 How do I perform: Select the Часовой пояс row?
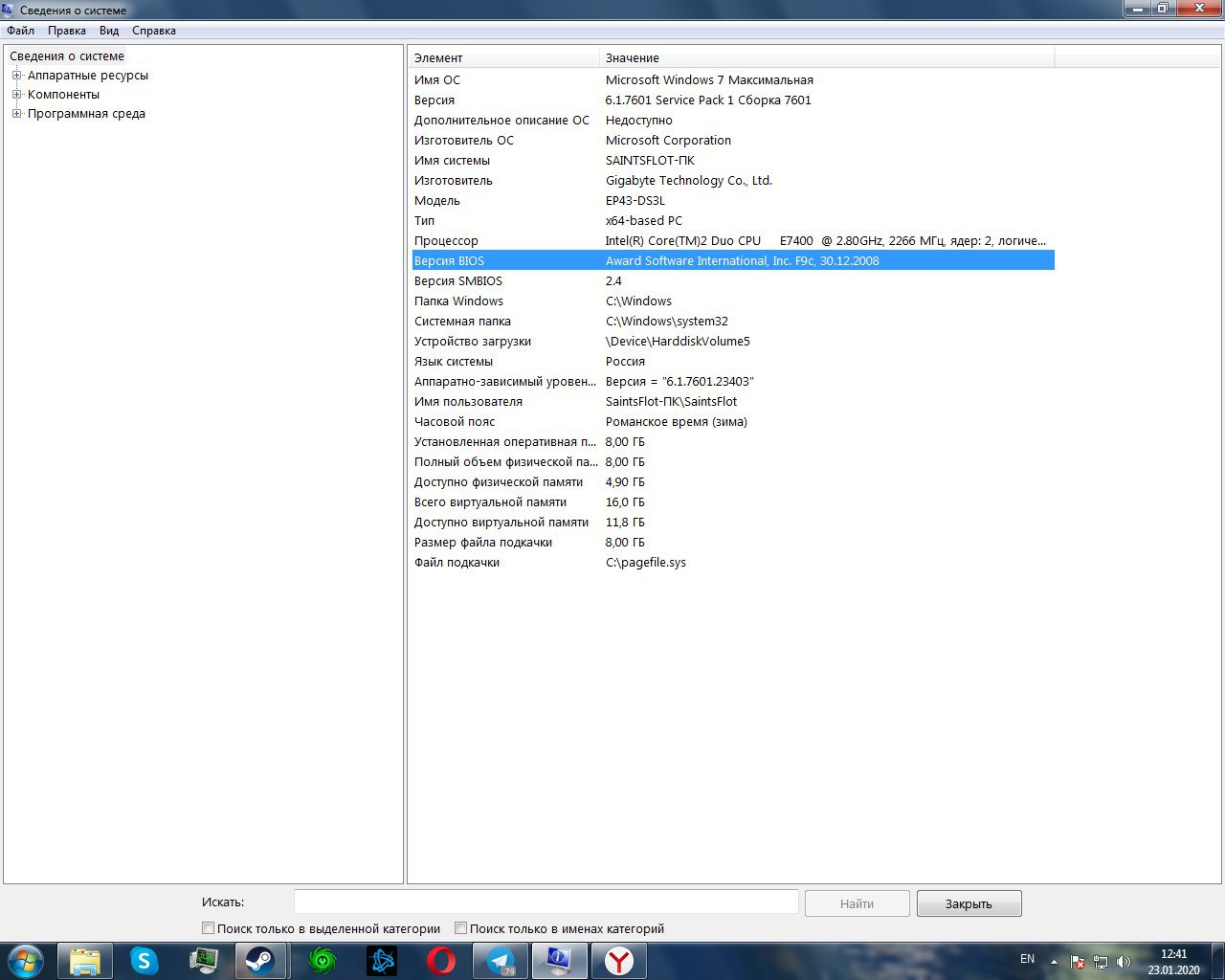point(733,422)
